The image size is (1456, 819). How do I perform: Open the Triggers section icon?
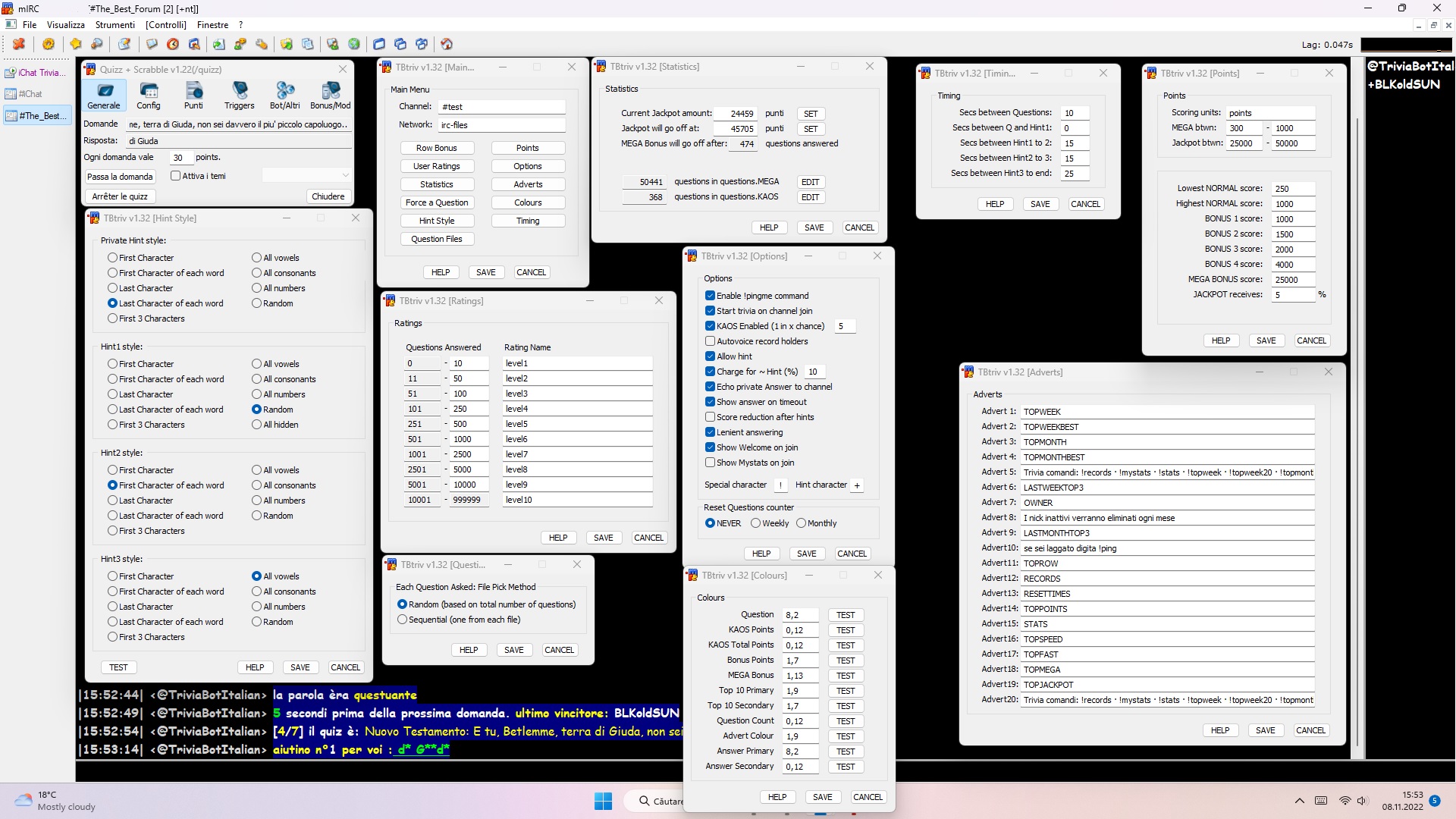[240, 96]
